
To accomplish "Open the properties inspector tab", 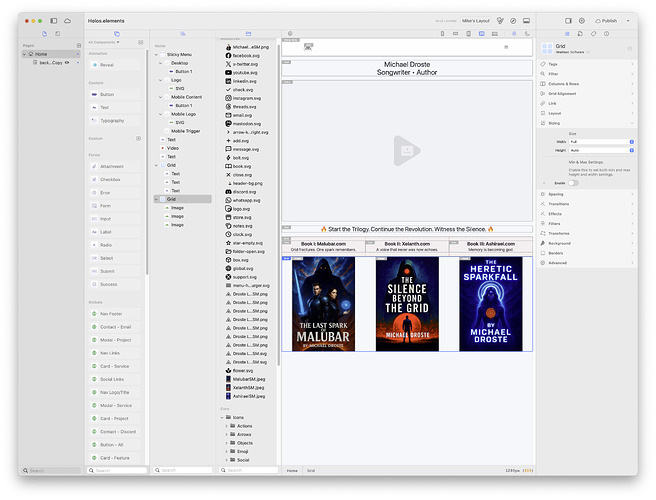I will 567,33.
